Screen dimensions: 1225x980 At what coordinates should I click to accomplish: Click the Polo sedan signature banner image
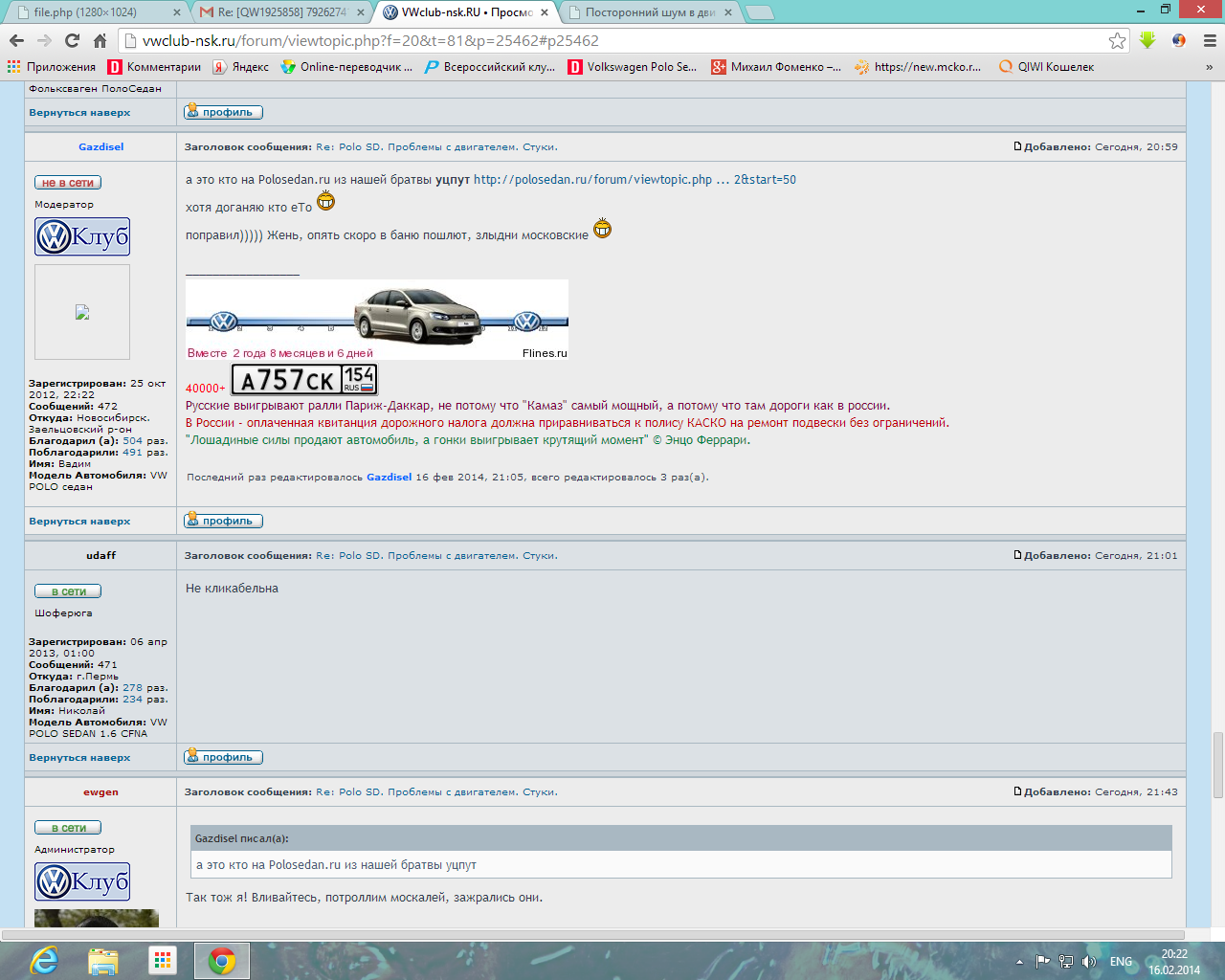pos(377,320)
